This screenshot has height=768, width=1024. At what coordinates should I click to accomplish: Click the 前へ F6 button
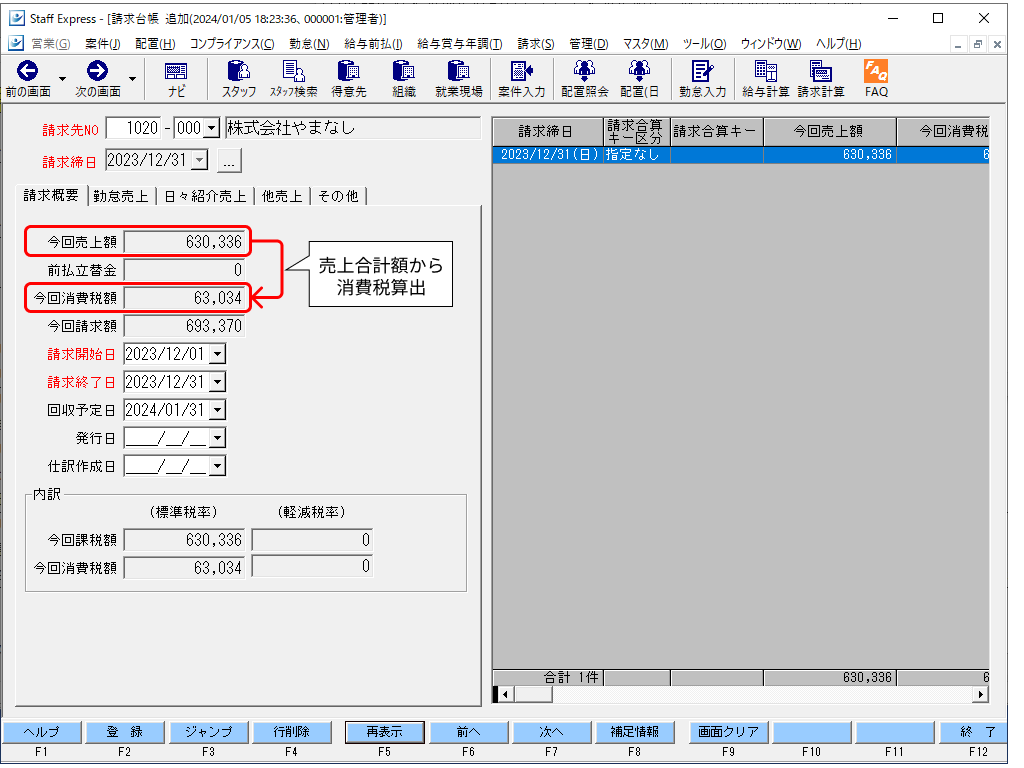click(x=468, y=732)
